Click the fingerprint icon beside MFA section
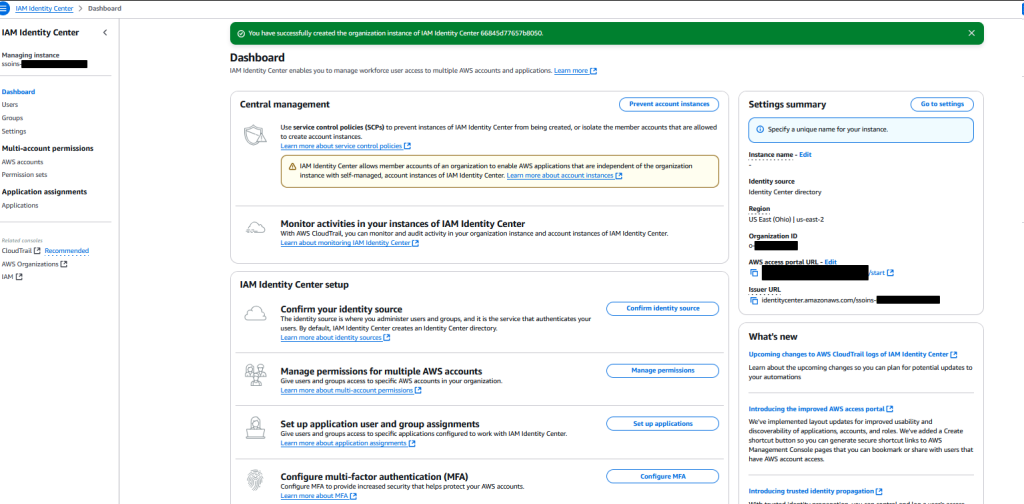 point(255,480)
